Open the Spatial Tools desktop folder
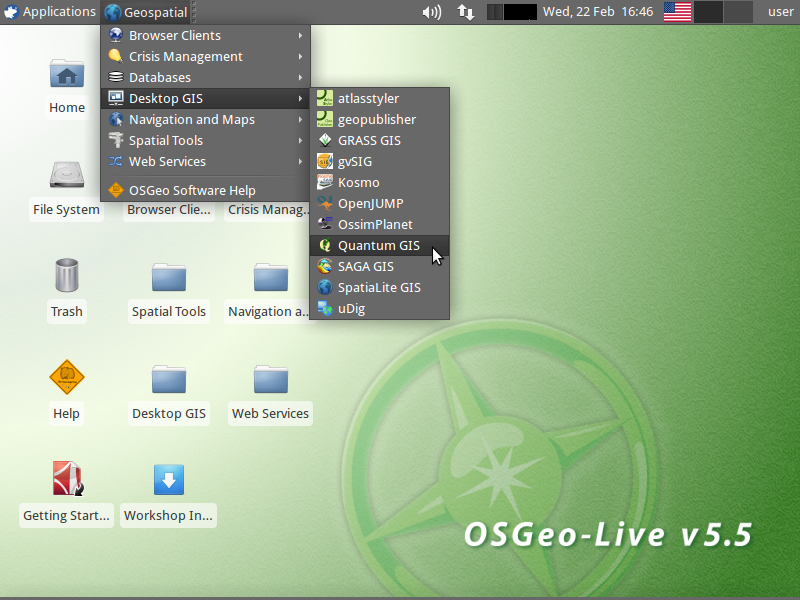Screen dimensions: 800x600 pos(169,277)
